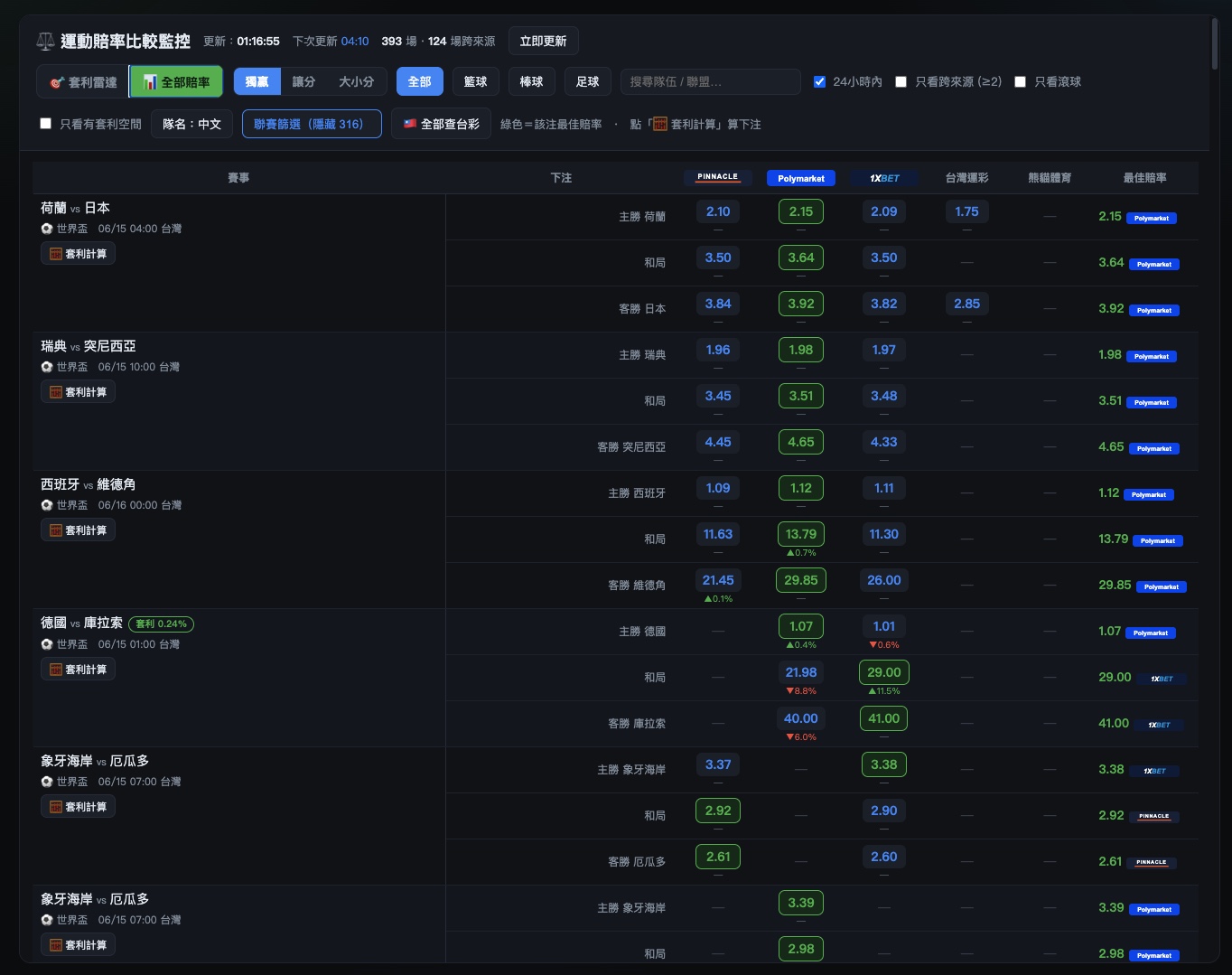Filter by 籃球

pyautogui.click(x=476, y=81)
